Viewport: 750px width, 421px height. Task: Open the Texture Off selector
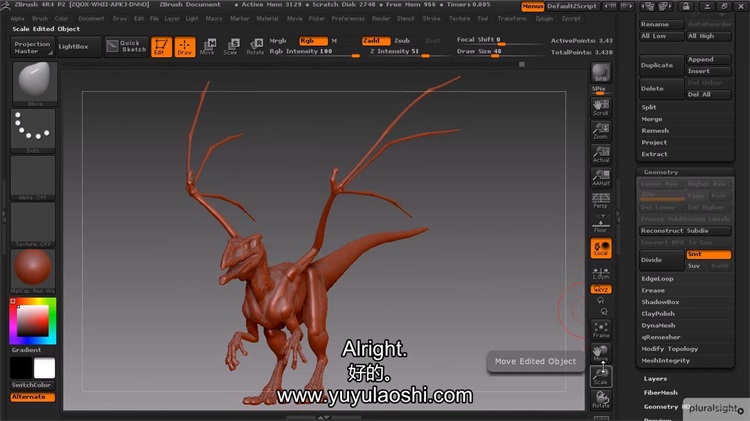coord(33,224)
